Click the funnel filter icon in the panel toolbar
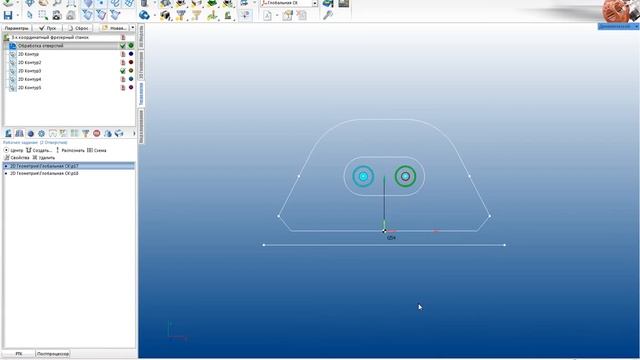 86,133
